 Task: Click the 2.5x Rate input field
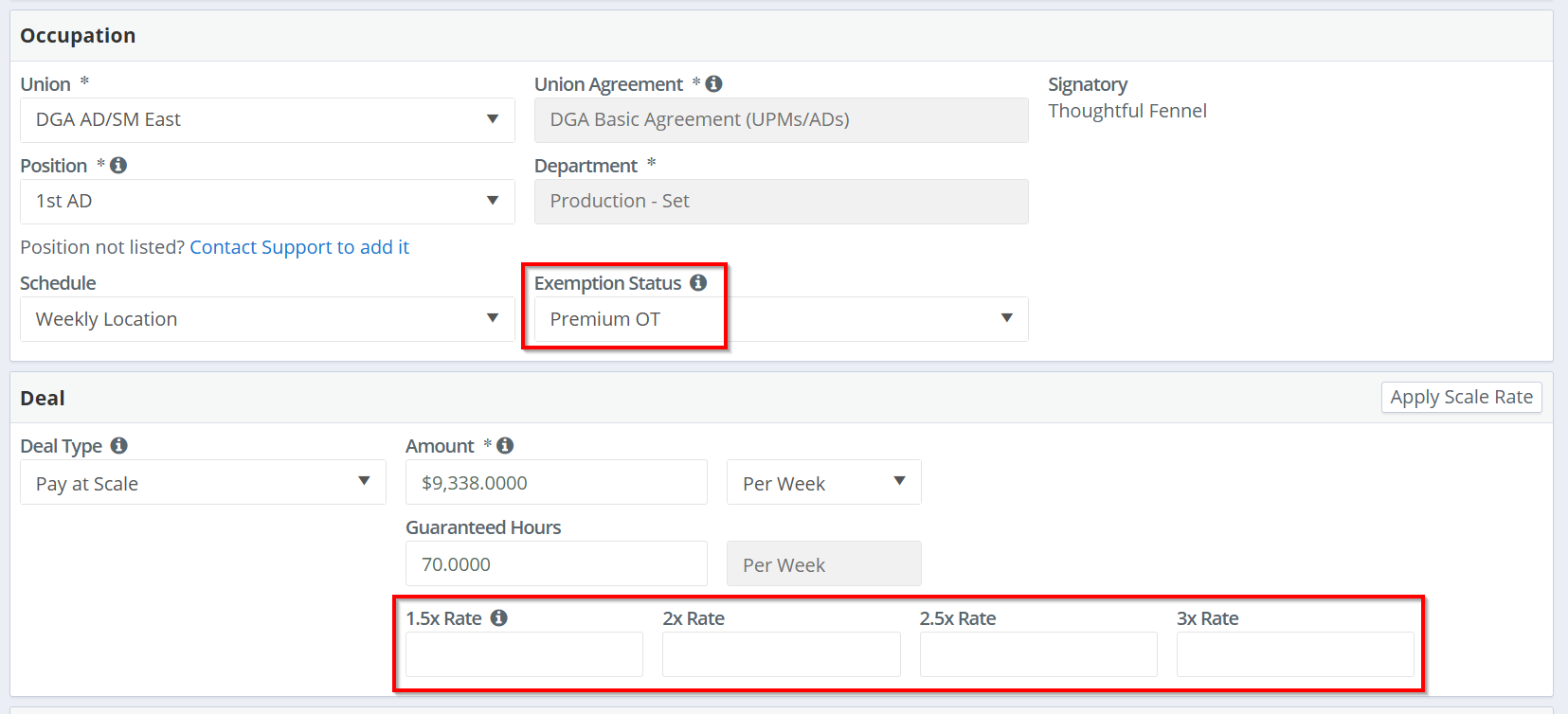1038,654
